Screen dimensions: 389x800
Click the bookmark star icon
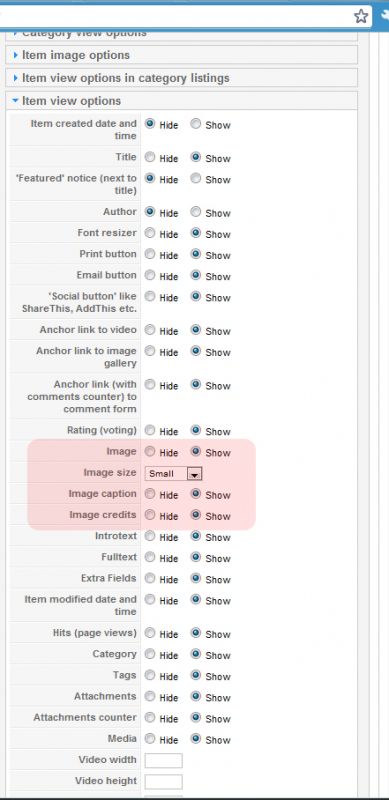(x=361, y=17)
